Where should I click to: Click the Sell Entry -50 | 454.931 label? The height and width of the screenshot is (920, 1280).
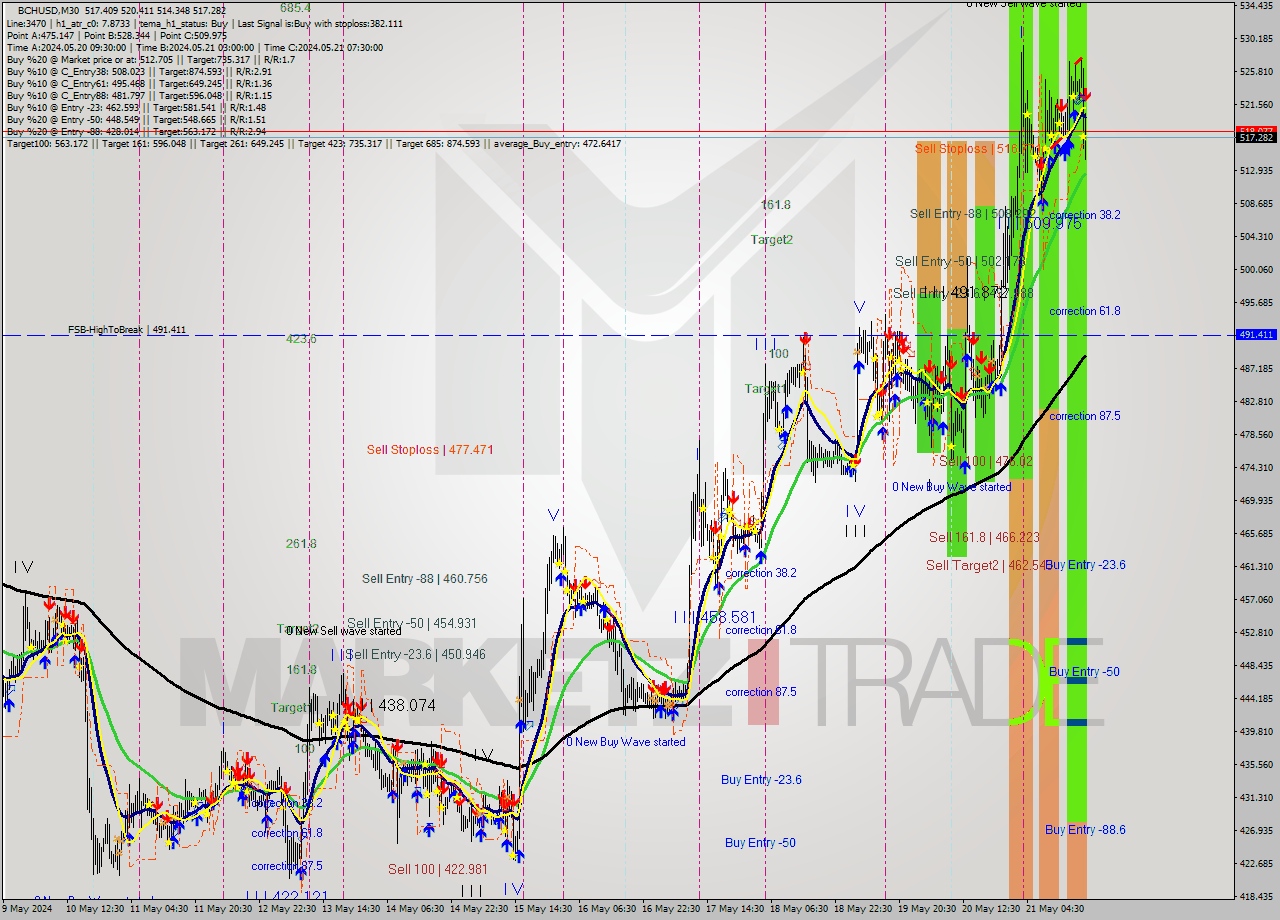click(411, 624)
